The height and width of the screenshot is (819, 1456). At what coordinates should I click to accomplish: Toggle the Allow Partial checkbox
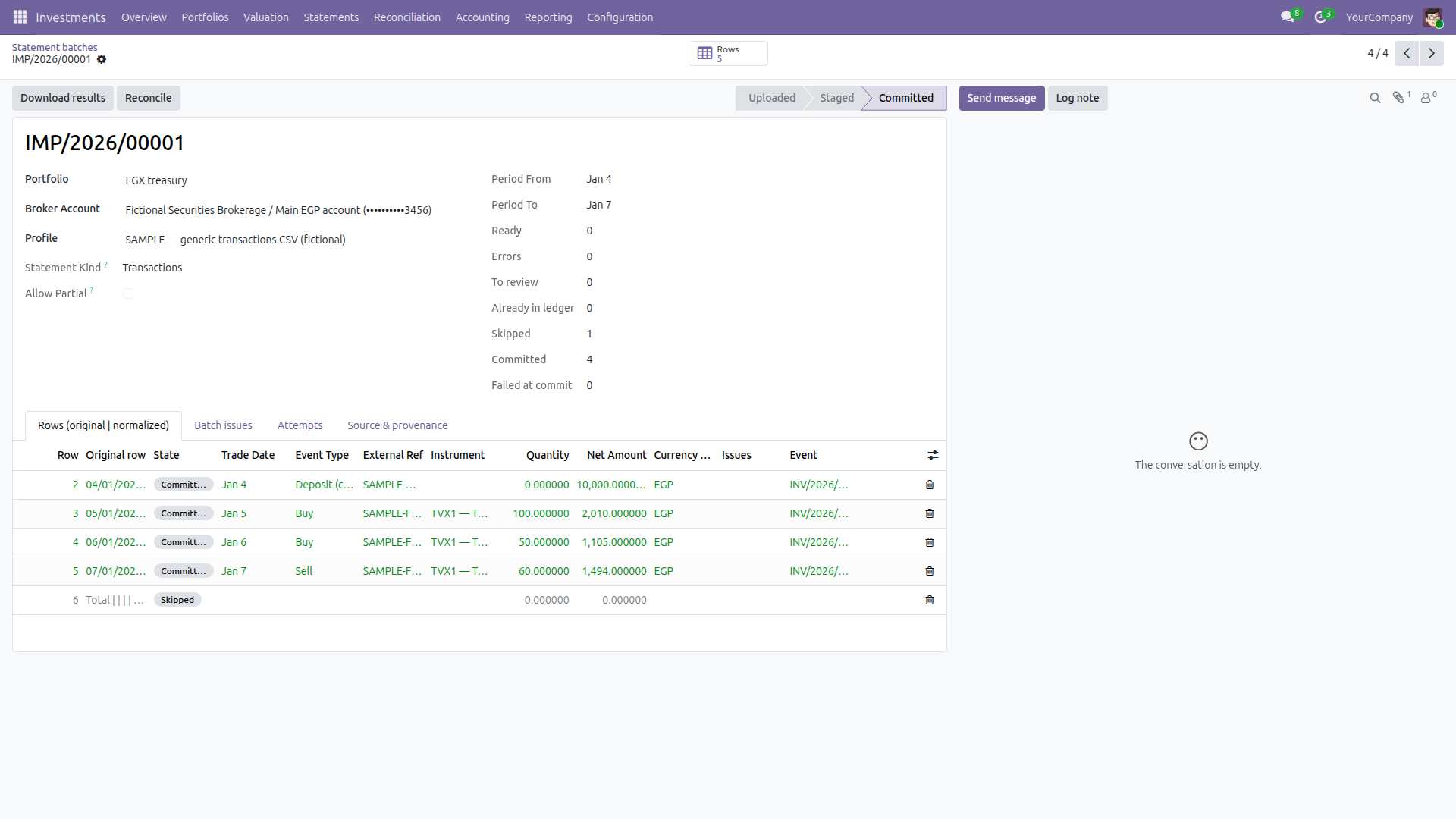coord(128,293)
